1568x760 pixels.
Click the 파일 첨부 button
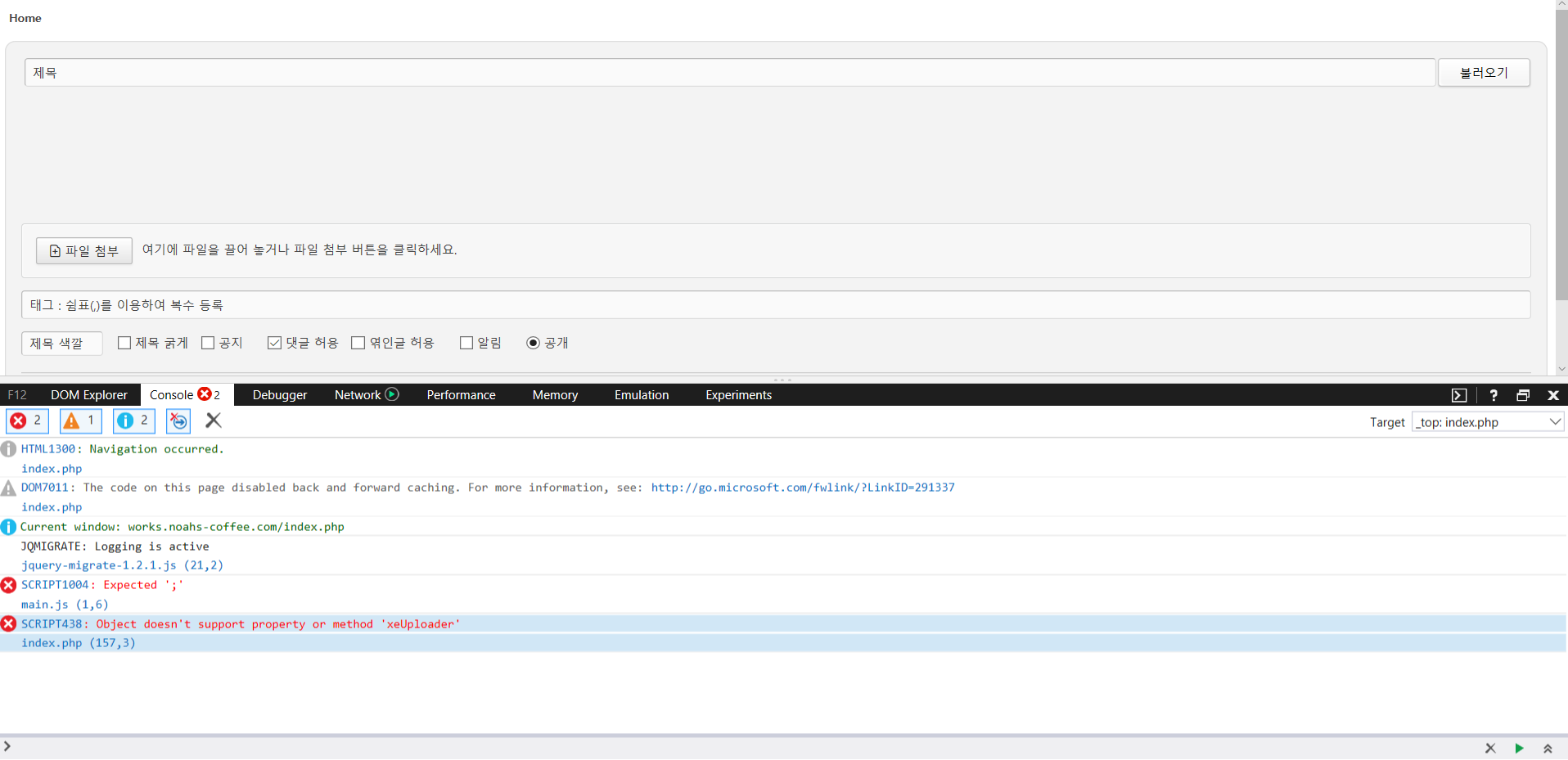pyautogui.click(x=84, y=250)
